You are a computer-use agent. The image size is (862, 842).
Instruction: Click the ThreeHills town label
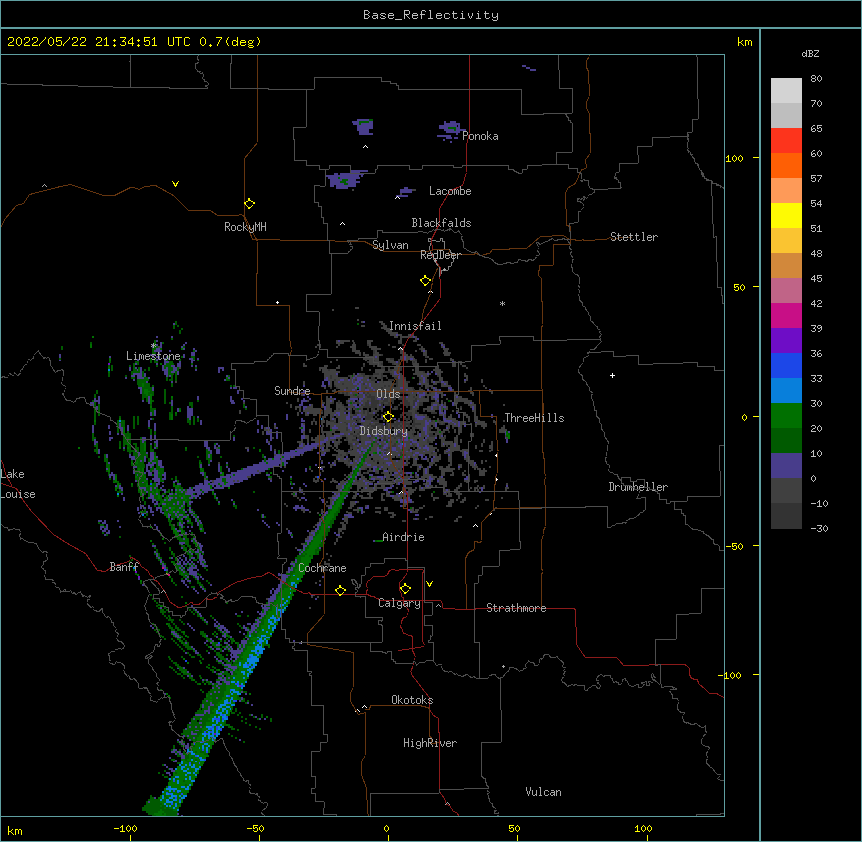pos(534,418)
